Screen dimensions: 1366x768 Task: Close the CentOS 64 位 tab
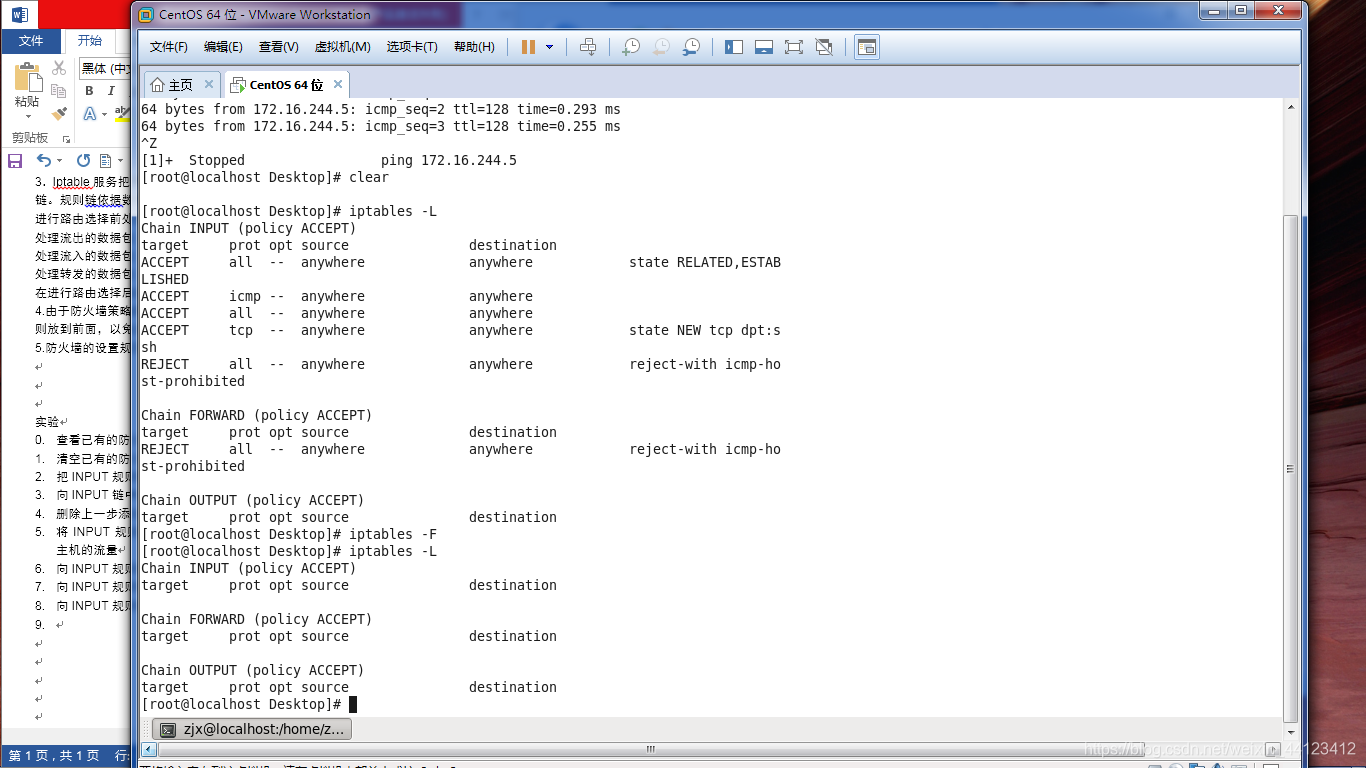pyautogui.click(x=338, y=84)
